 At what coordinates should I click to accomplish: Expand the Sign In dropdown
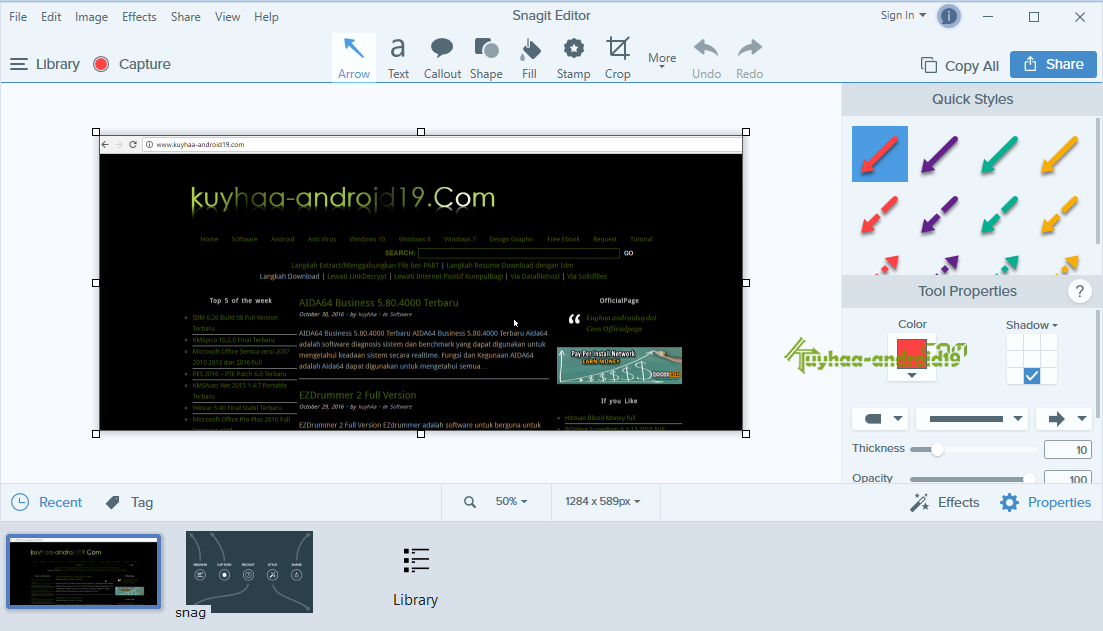[x=903, y=15]
